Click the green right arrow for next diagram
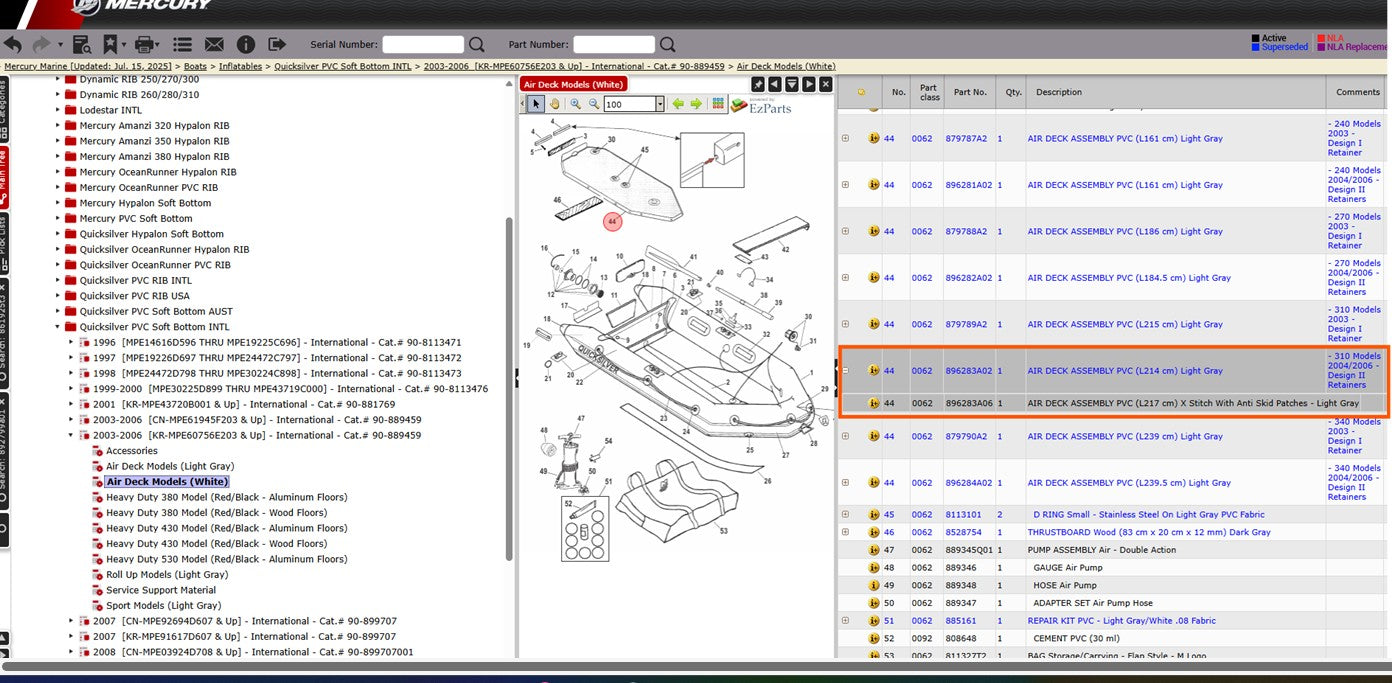This screenshot has width=1392, height=683. click(696, 104)
